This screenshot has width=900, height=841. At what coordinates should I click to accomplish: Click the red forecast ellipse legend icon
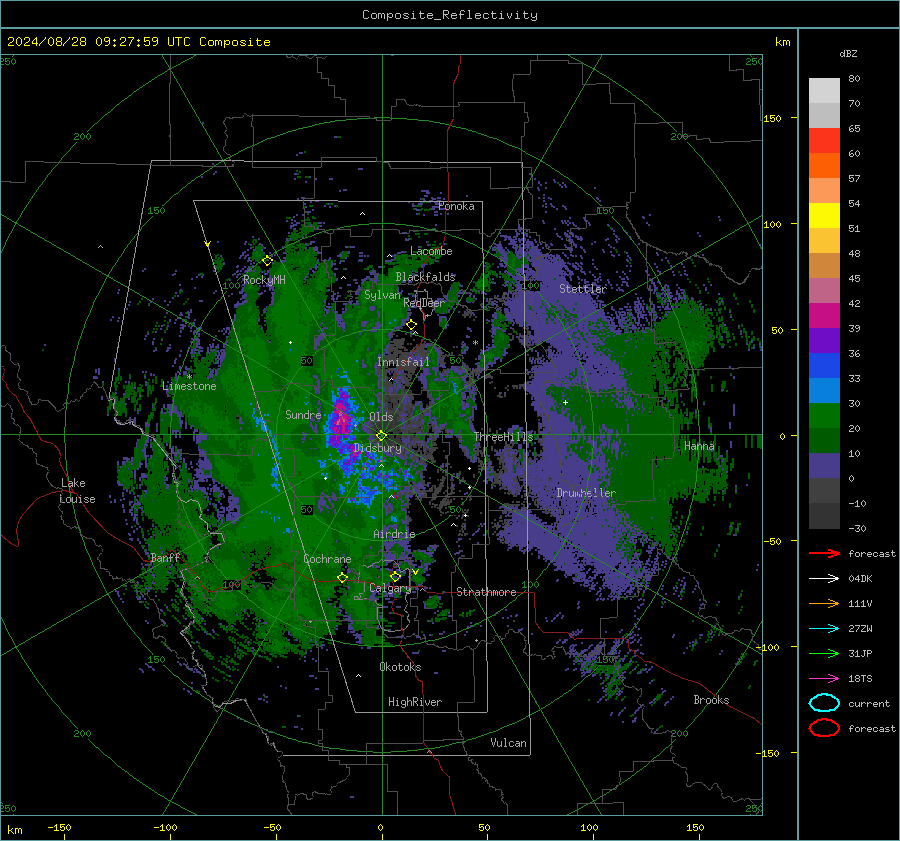coord(824,728)
